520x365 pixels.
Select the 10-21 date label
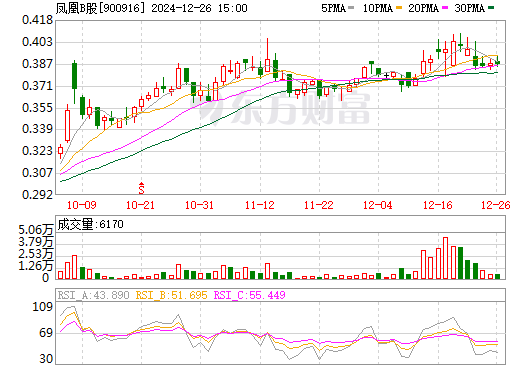point(141,205)
